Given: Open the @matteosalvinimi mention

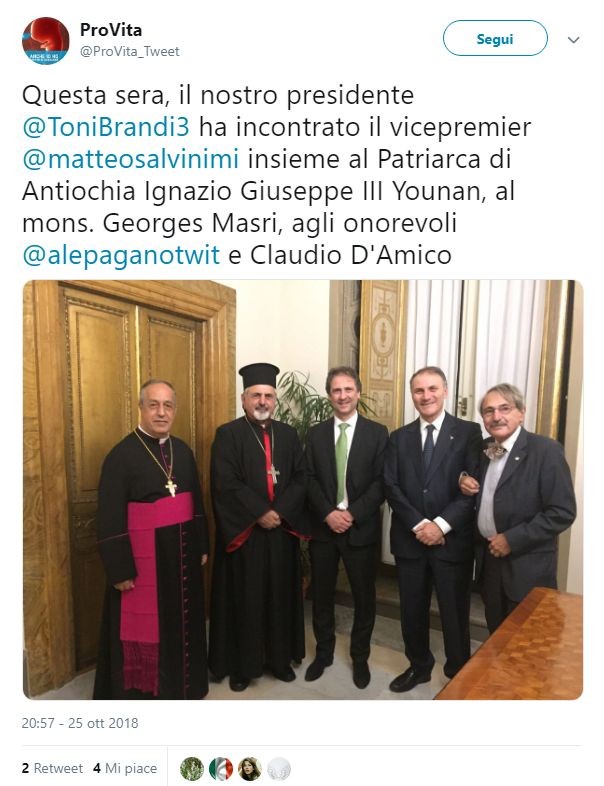Looking at the screenshot, I should pos(130,159).
